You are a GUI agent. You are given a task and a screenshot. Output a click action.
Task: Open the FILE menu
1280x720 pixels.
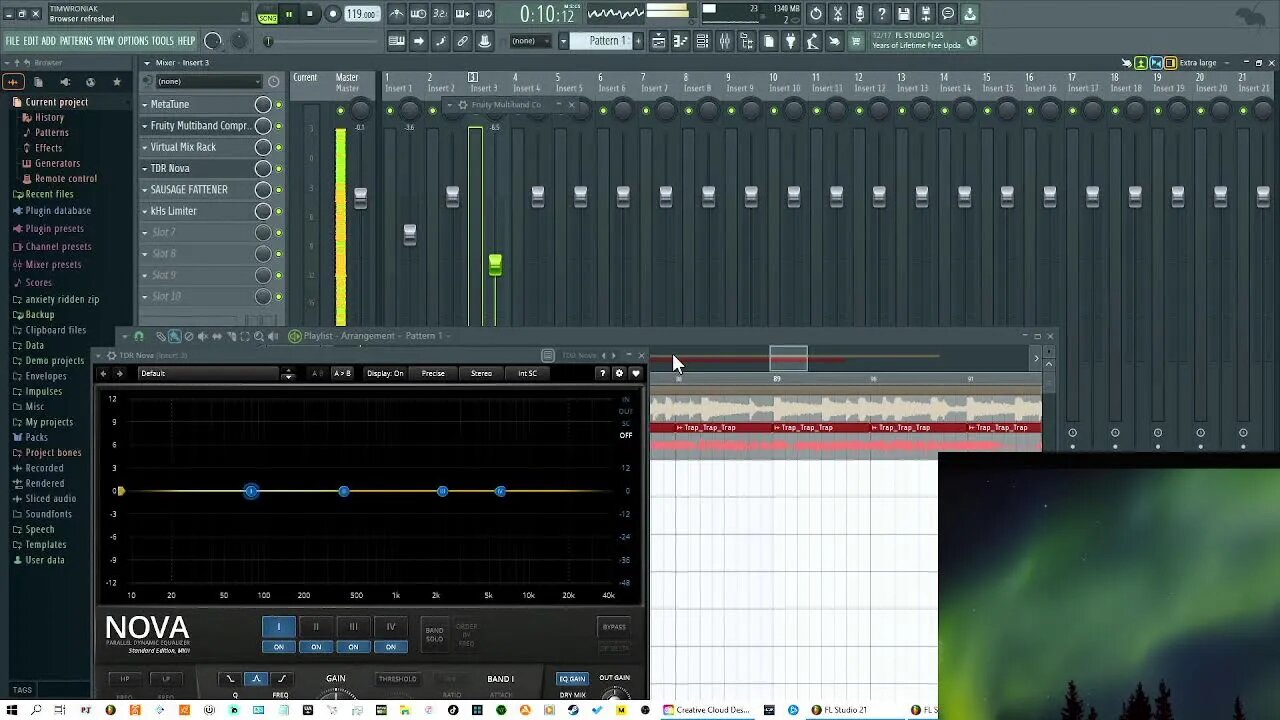pyautogui.click(x=12, y=41)
